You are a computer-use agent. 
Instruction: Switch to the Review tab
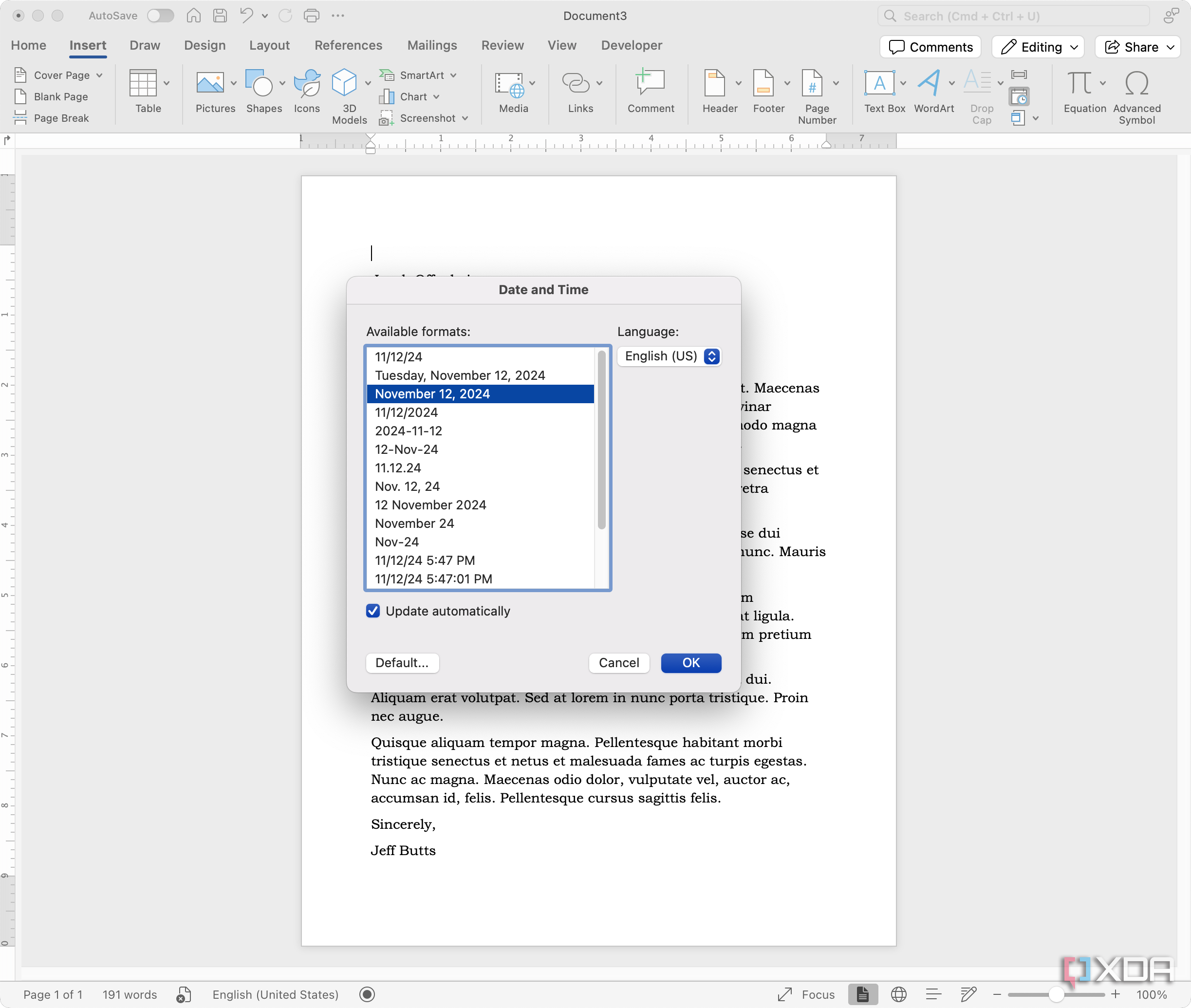click(x=502, y=45)
